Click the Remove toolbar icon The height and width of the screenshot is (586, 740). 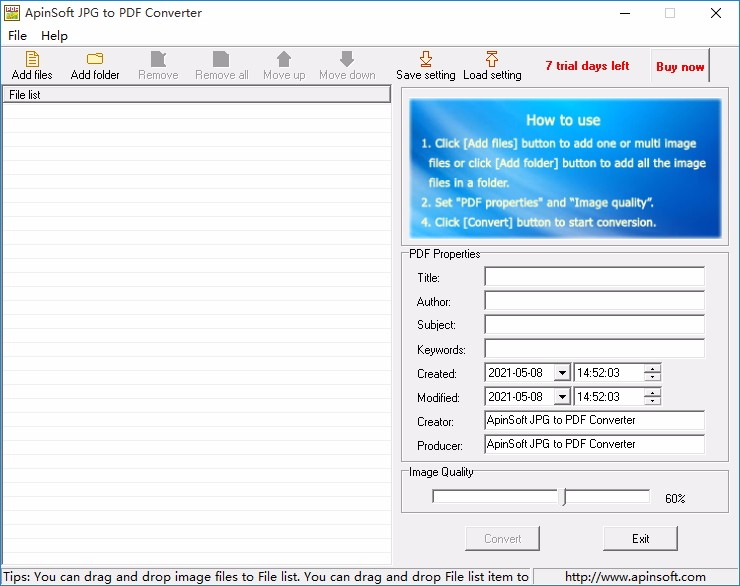(x=158, y=59)
